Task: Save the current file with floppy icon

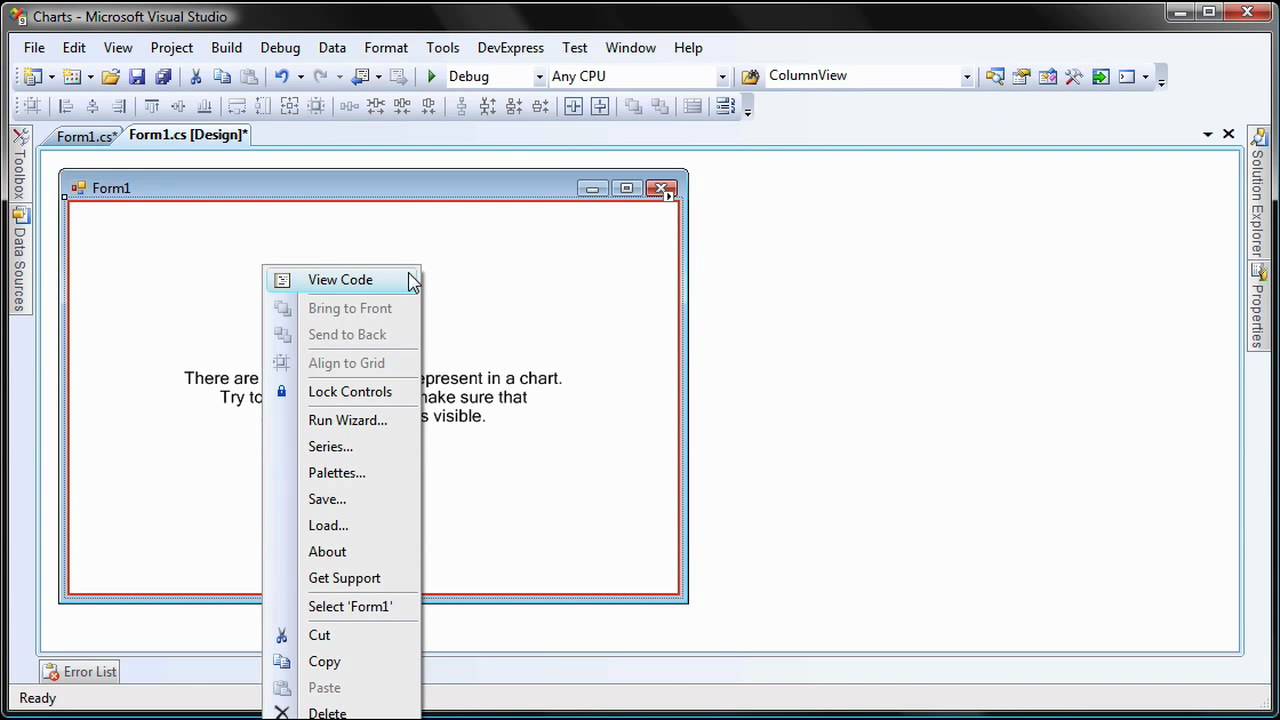Action: 137,76
